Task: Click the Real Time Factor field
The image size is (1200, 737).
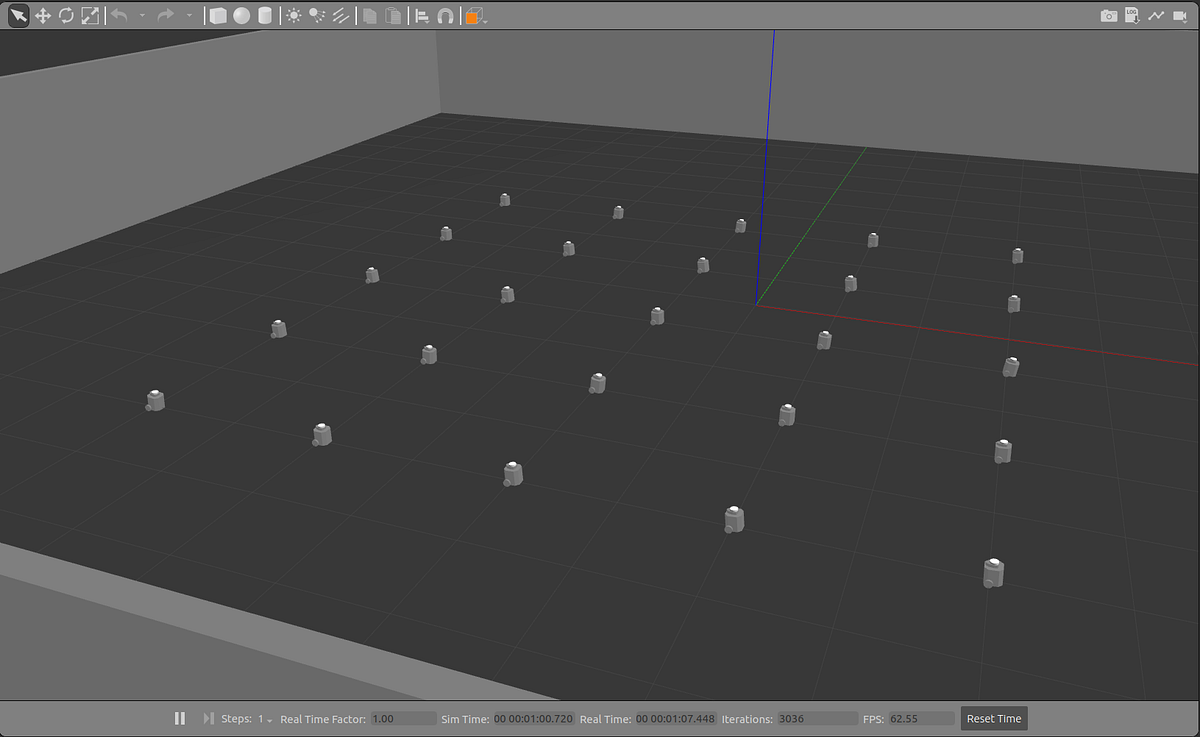Action: click(x=400, y=718)
